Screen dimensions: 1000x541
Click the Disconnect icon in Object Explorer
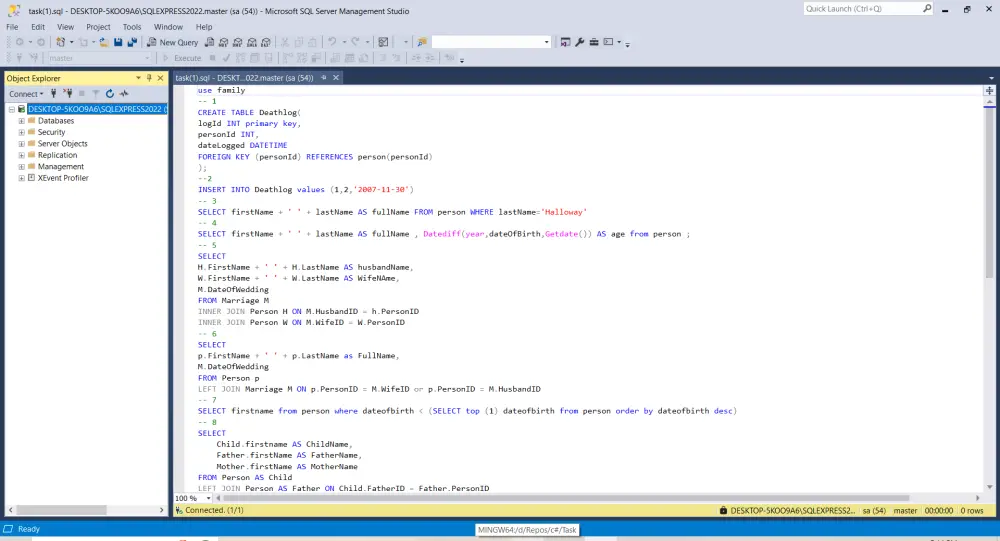pyautogui.click(x=67, y=94)
